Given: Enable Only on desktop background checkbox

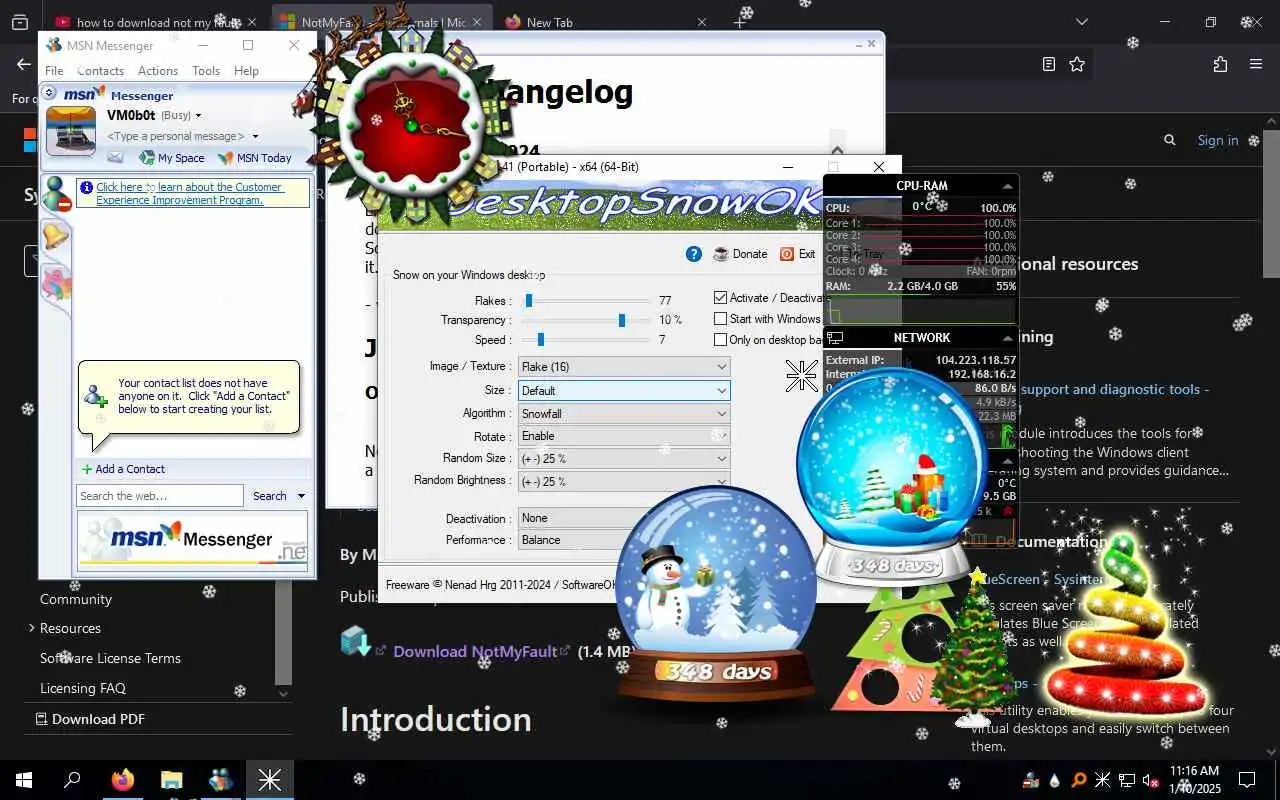Looking at the screenshot, I should tap(720, 340).
